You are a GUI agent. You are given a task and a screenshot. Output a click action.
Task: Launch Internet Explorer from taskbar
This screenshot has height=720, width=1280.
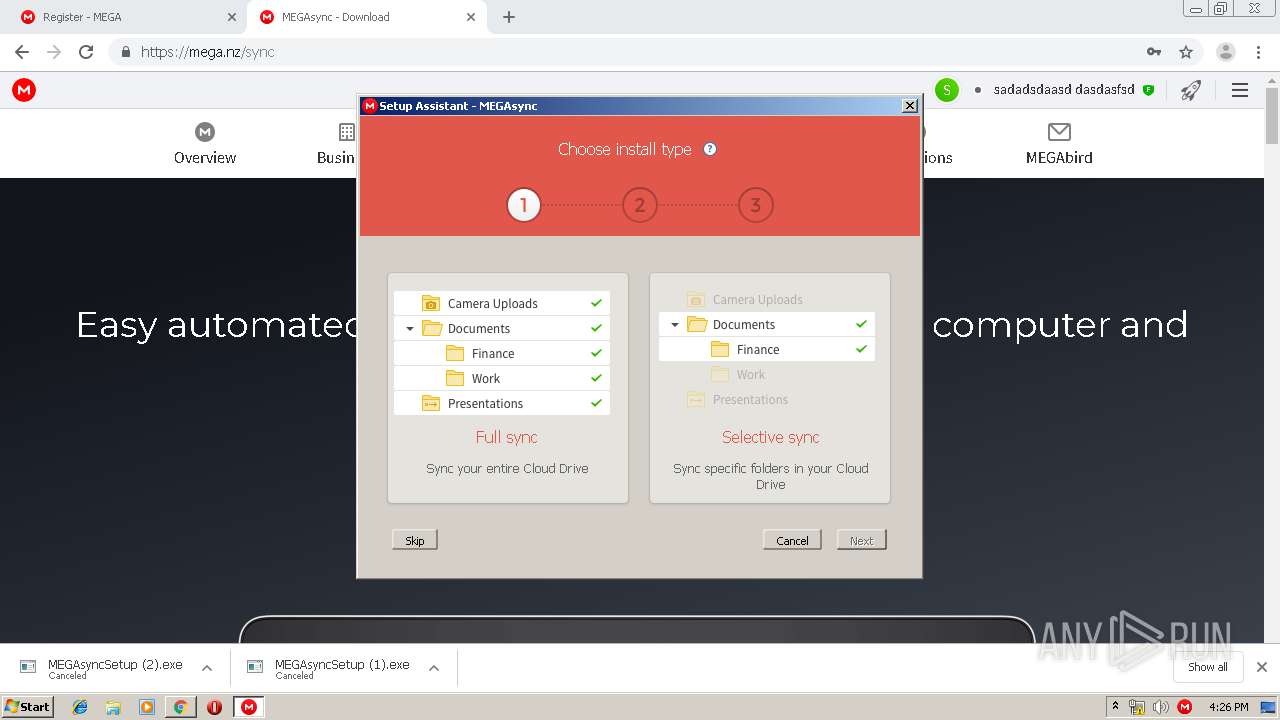point(80,707)
